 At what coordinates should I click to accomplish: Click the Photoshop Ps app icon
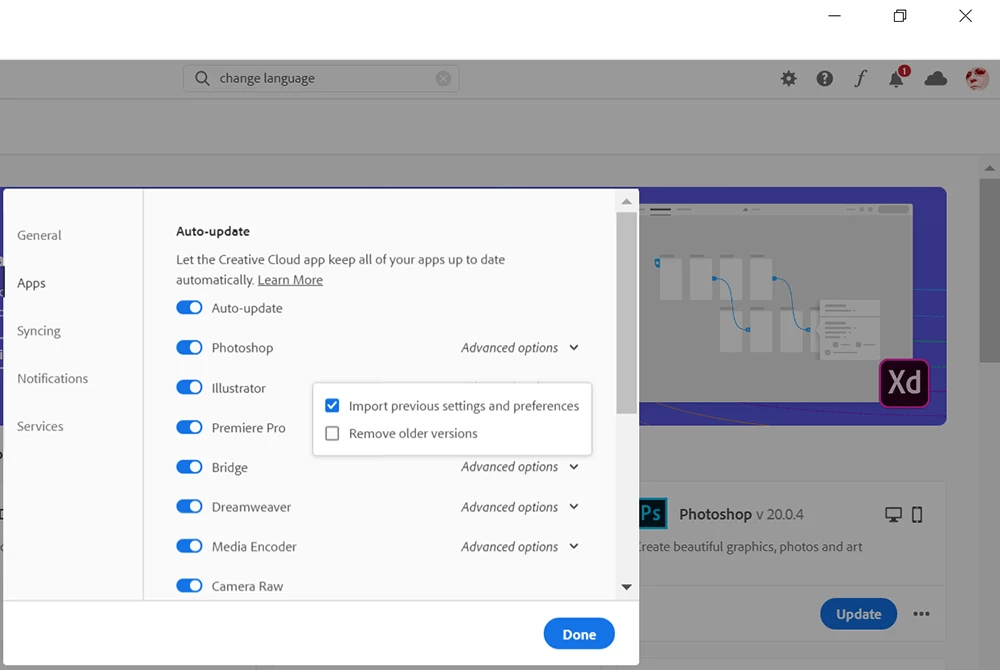(x=653, y=513)
